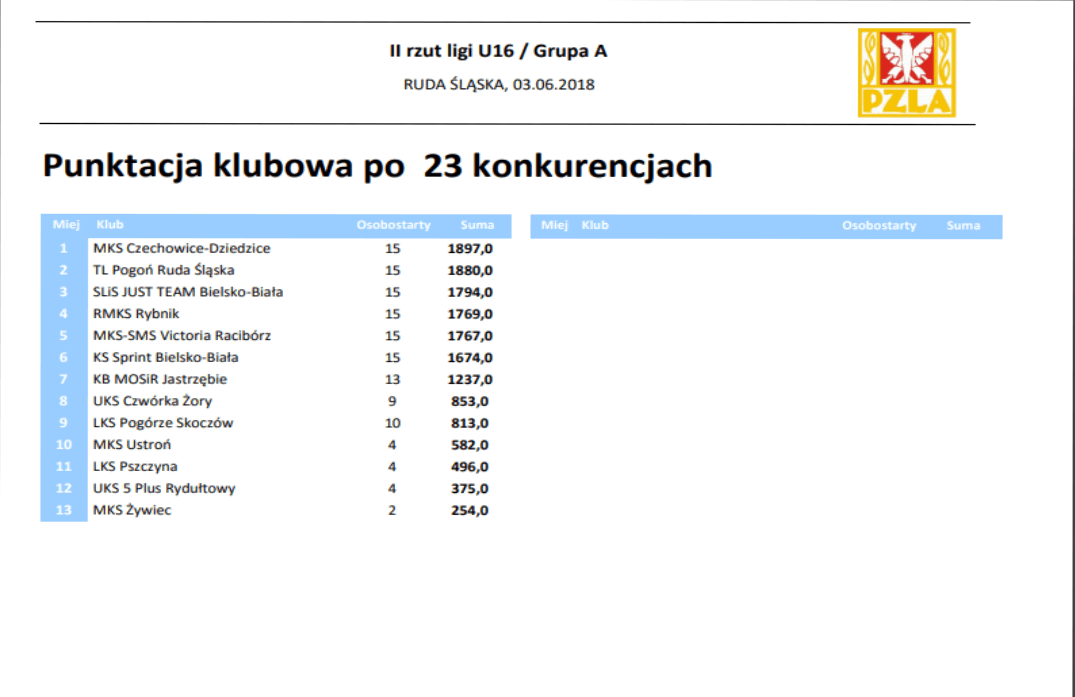
Task: Click the title 'Punktacja klubowa po 23 konkurencjach'
Action: [x=377, y=166]
